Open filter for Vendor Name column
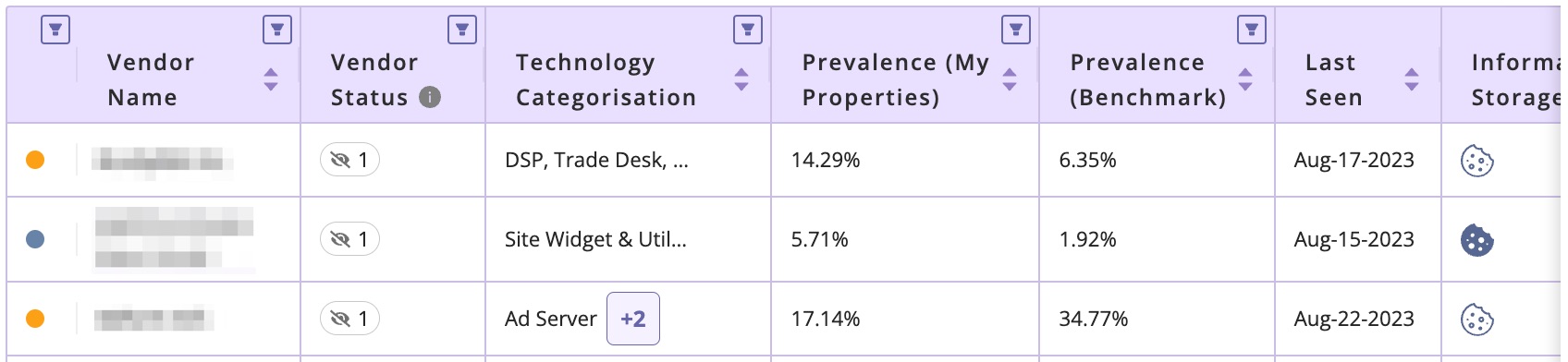 277,30
